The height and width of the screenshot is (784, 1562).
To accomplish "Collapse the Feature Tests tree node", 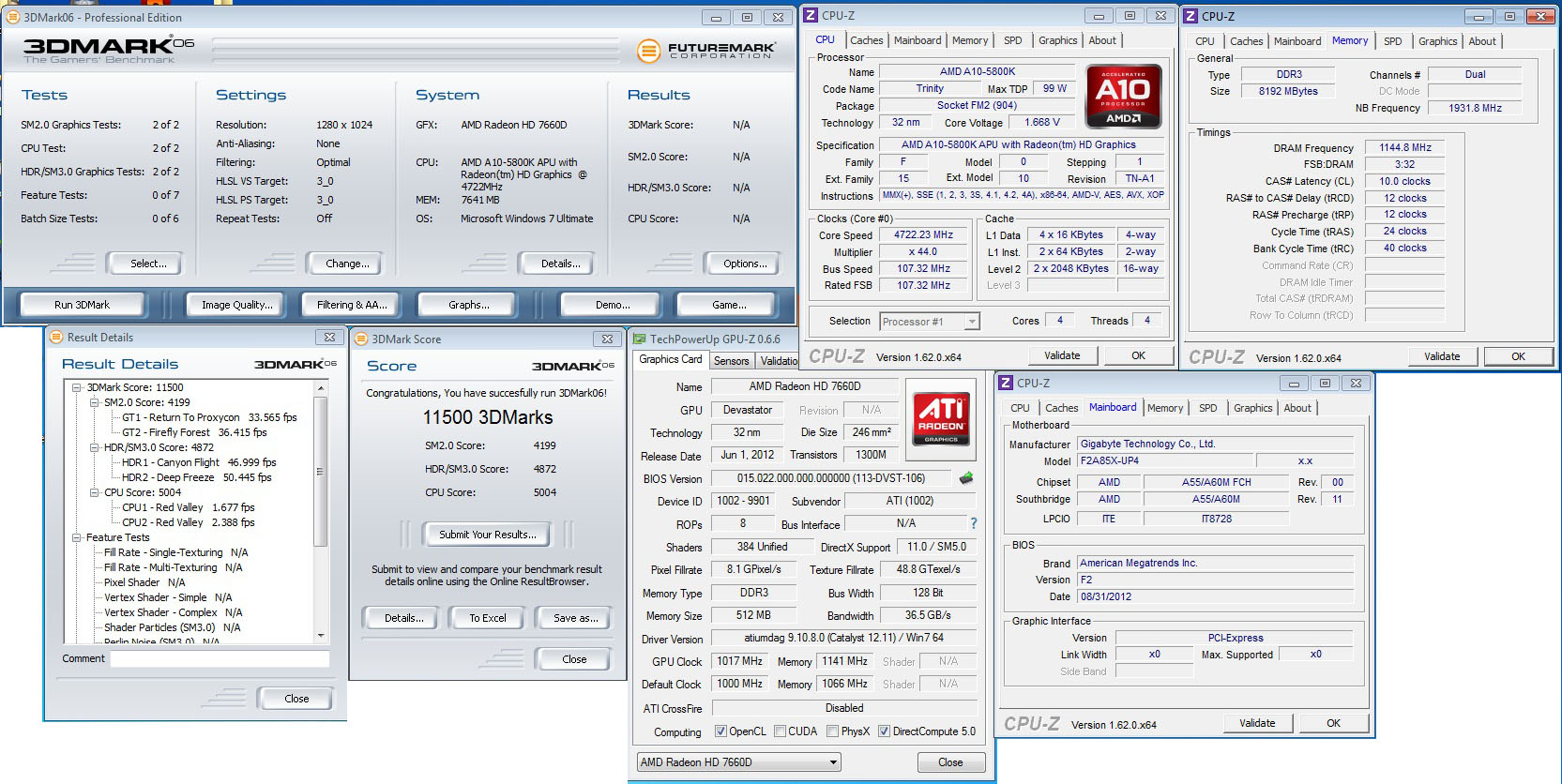I will click(77, 537).
